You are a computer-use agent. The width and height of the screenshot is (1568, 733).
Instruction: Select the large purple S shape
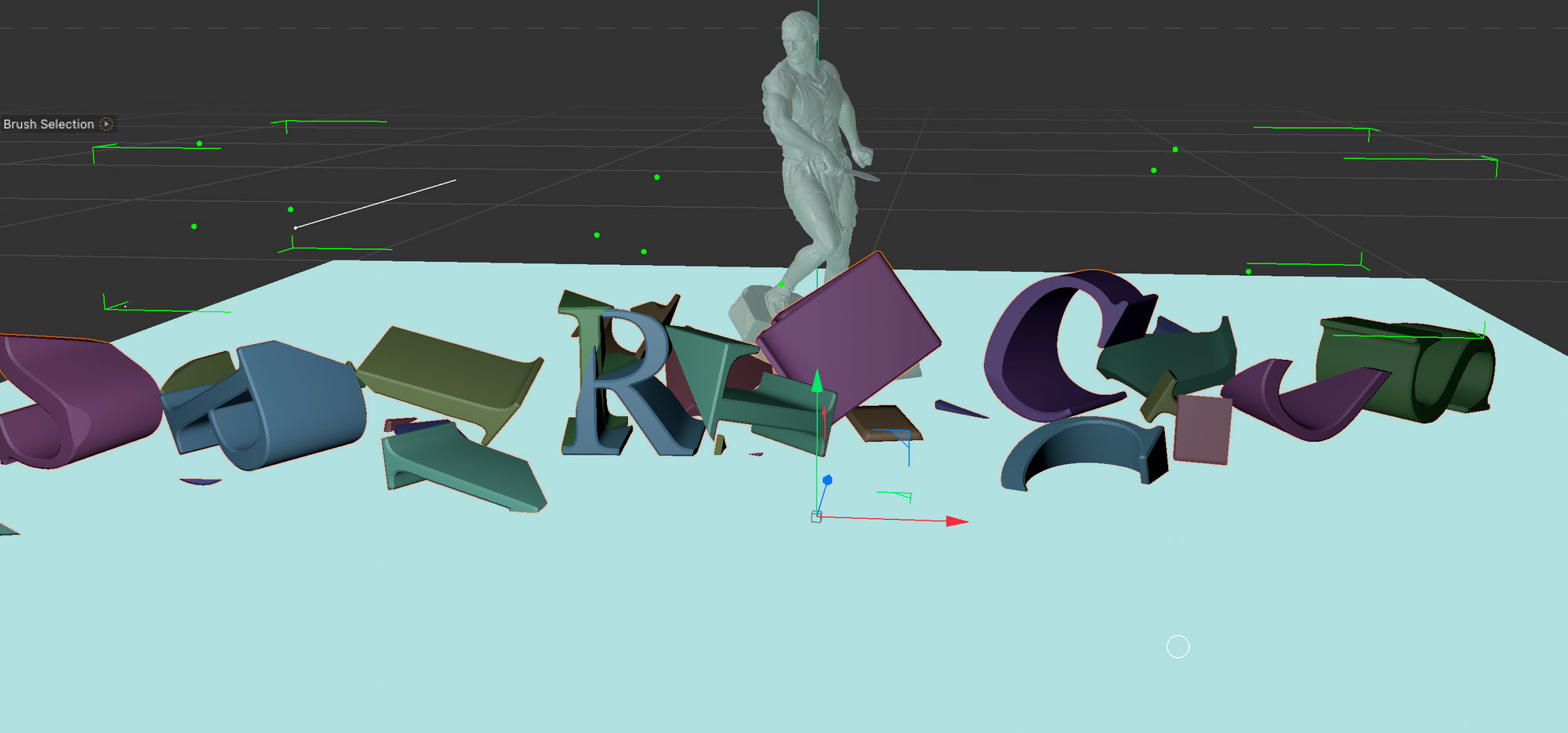point(71,400)
